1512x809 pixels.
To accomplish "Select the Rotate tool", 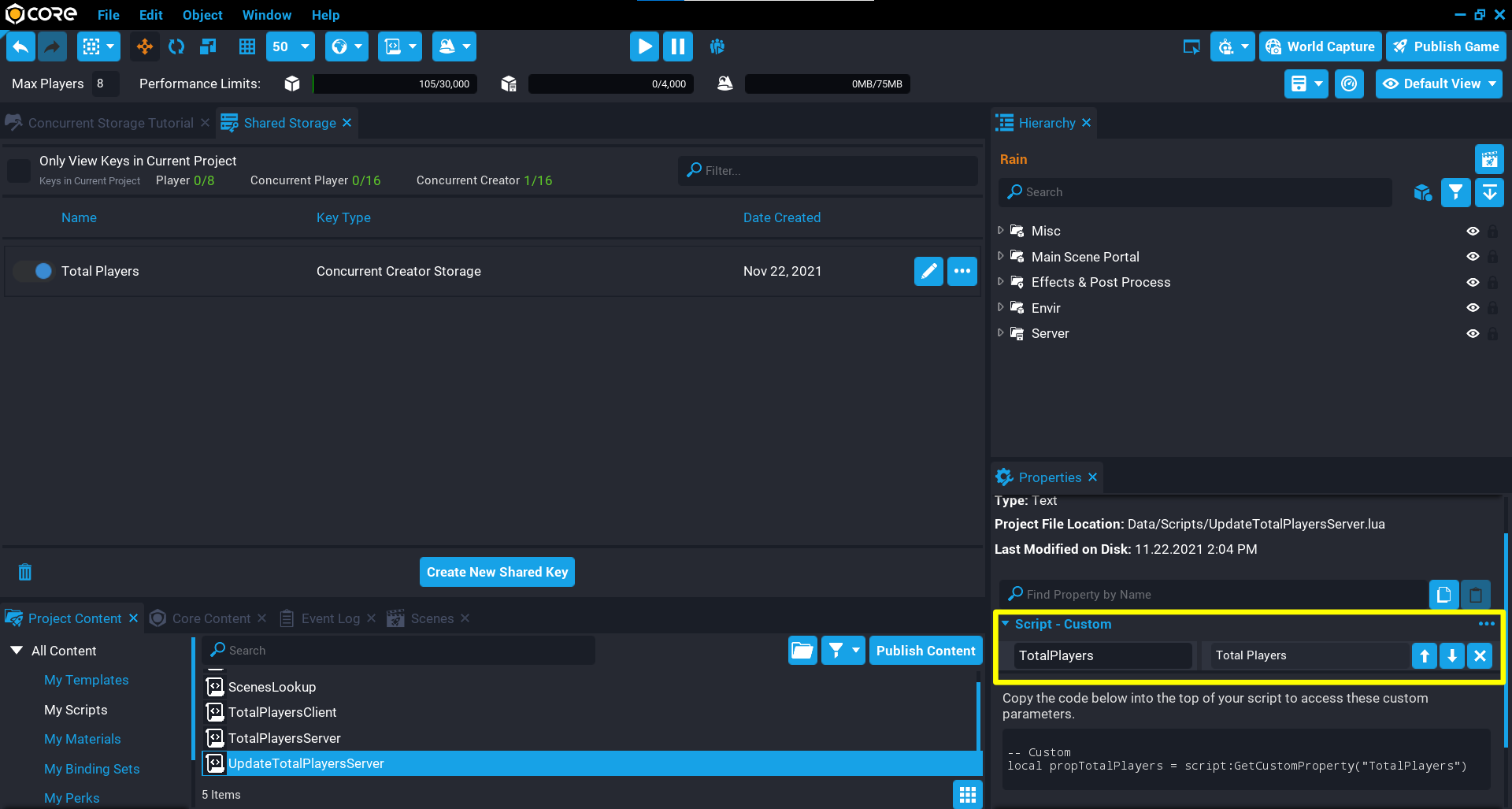I will coord(176,46).
